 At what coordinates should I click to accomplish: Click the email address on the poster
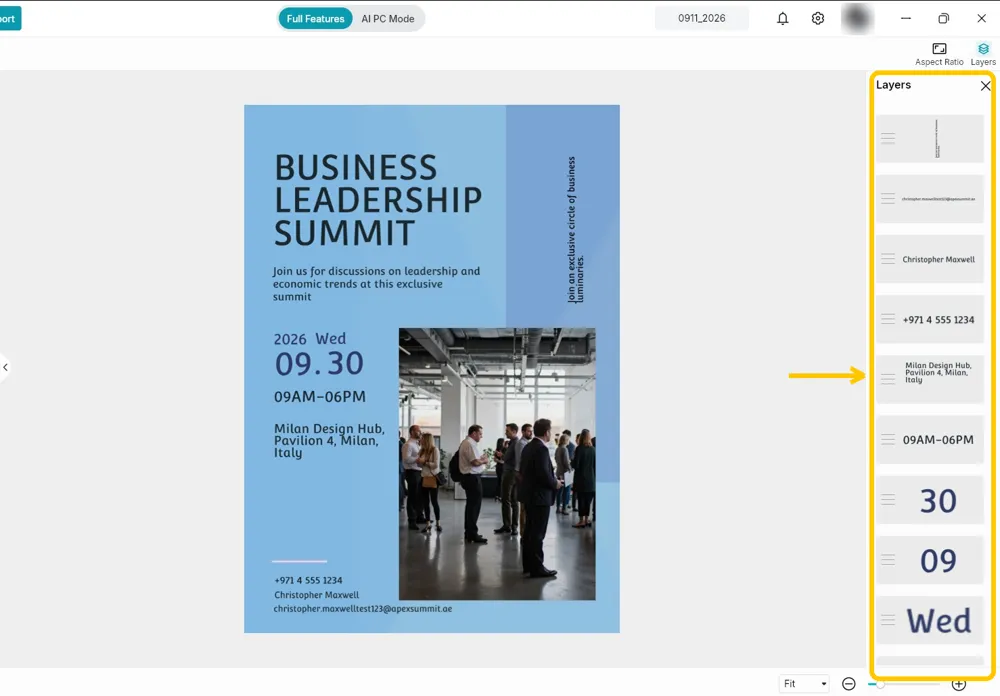tap(363, 609)
